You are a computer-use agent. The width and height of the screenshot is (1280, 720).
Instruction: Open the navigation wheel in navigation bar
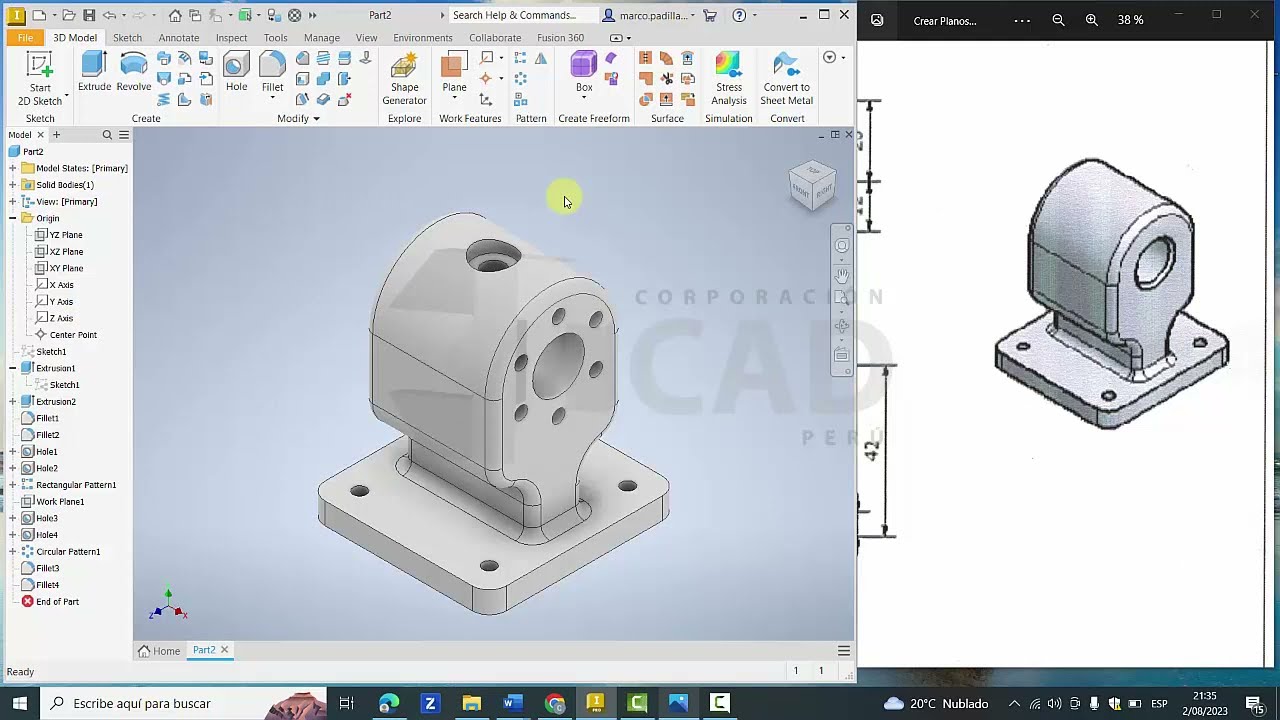pos(842,246)
